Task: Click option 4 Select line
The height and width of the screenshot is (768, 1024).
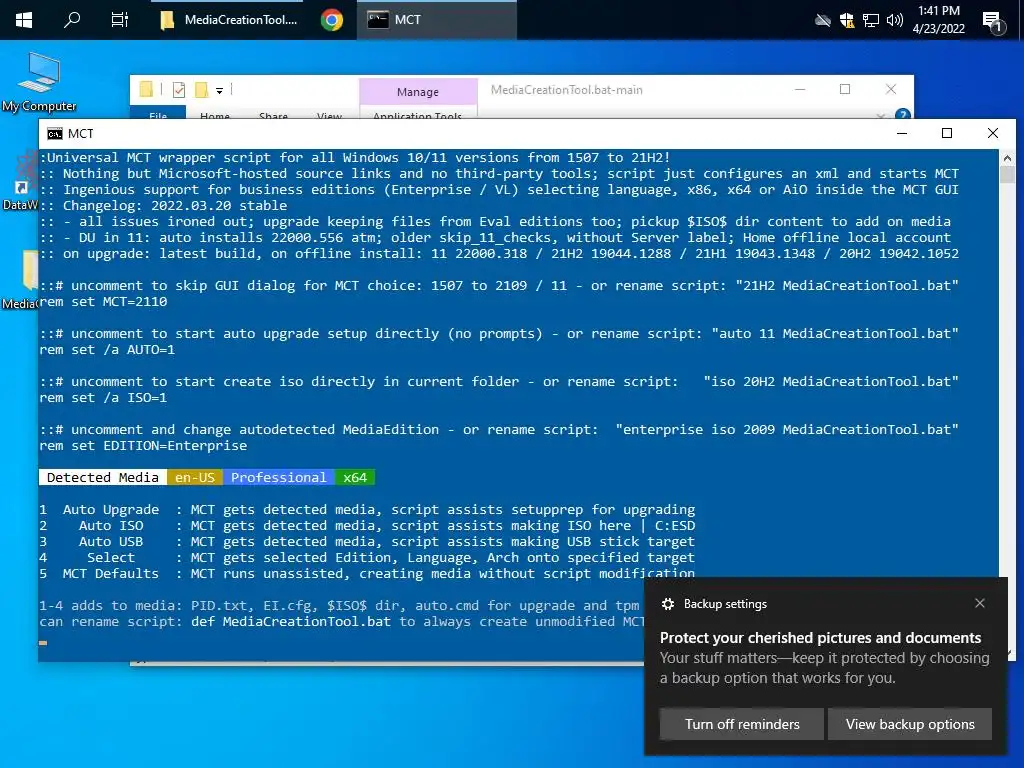Action: click(367, 558)
